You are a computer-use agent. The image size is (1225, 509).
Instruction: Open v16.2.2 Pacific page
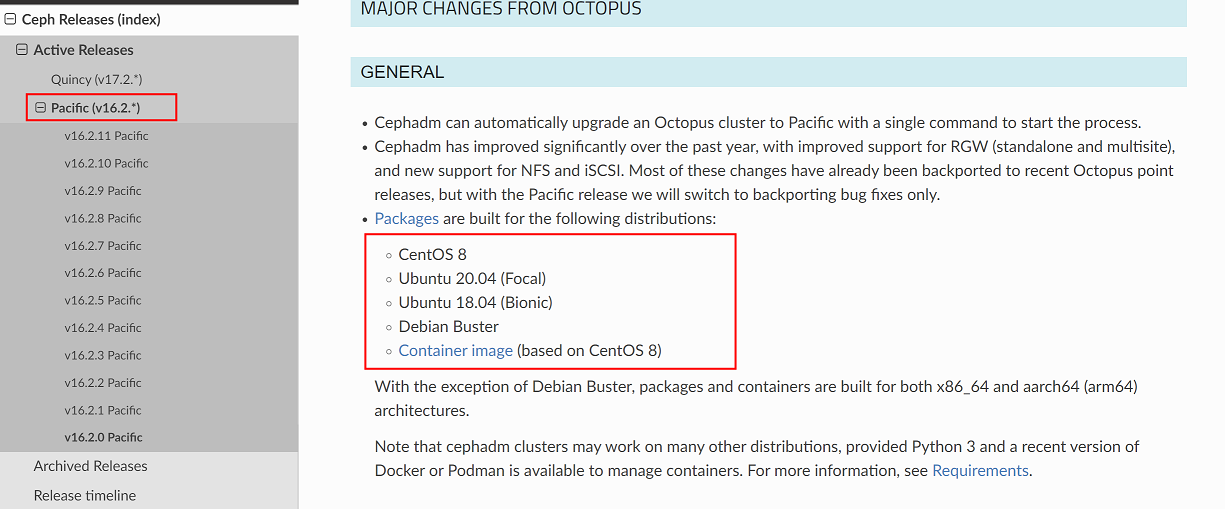click(x=103, y=383)
